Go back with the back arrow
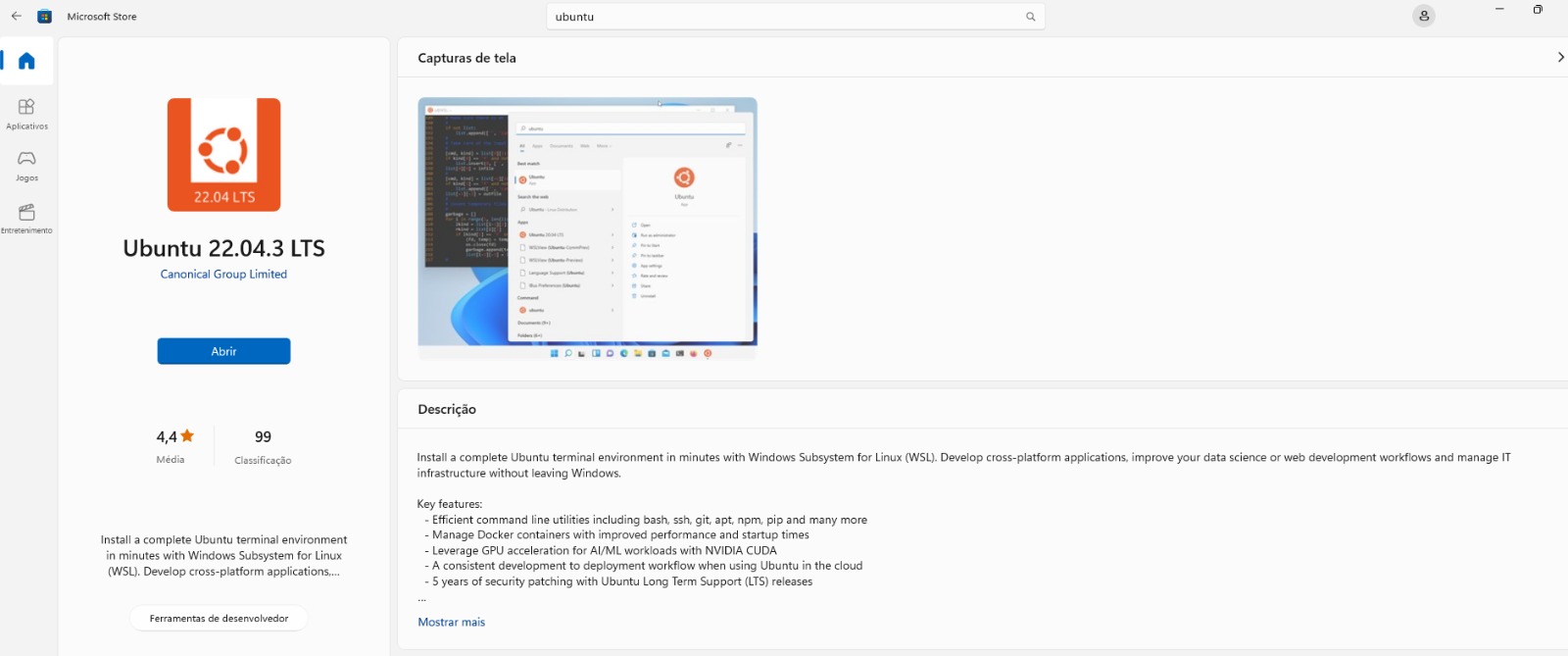This screenshot has height=656, width=1568. (x=16, y=16)
